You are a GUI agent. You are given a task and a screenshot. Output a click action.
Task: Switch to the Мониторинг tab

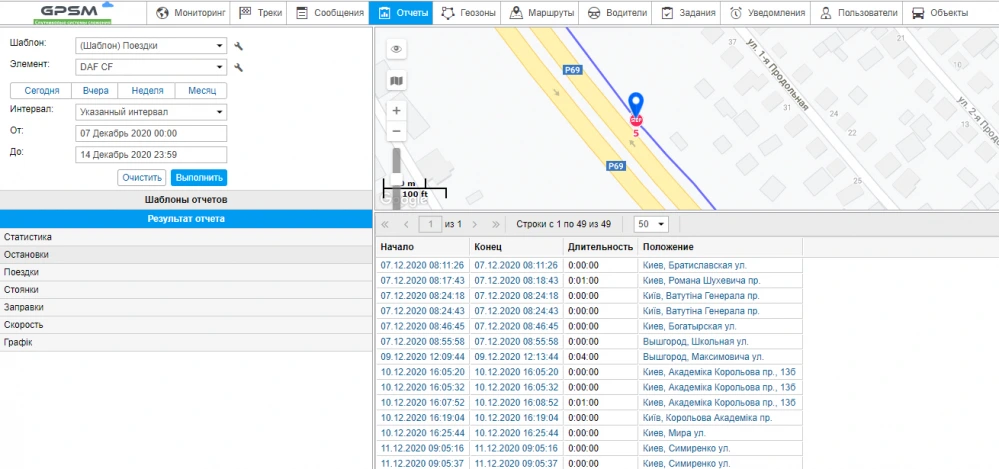click(192, 13)
